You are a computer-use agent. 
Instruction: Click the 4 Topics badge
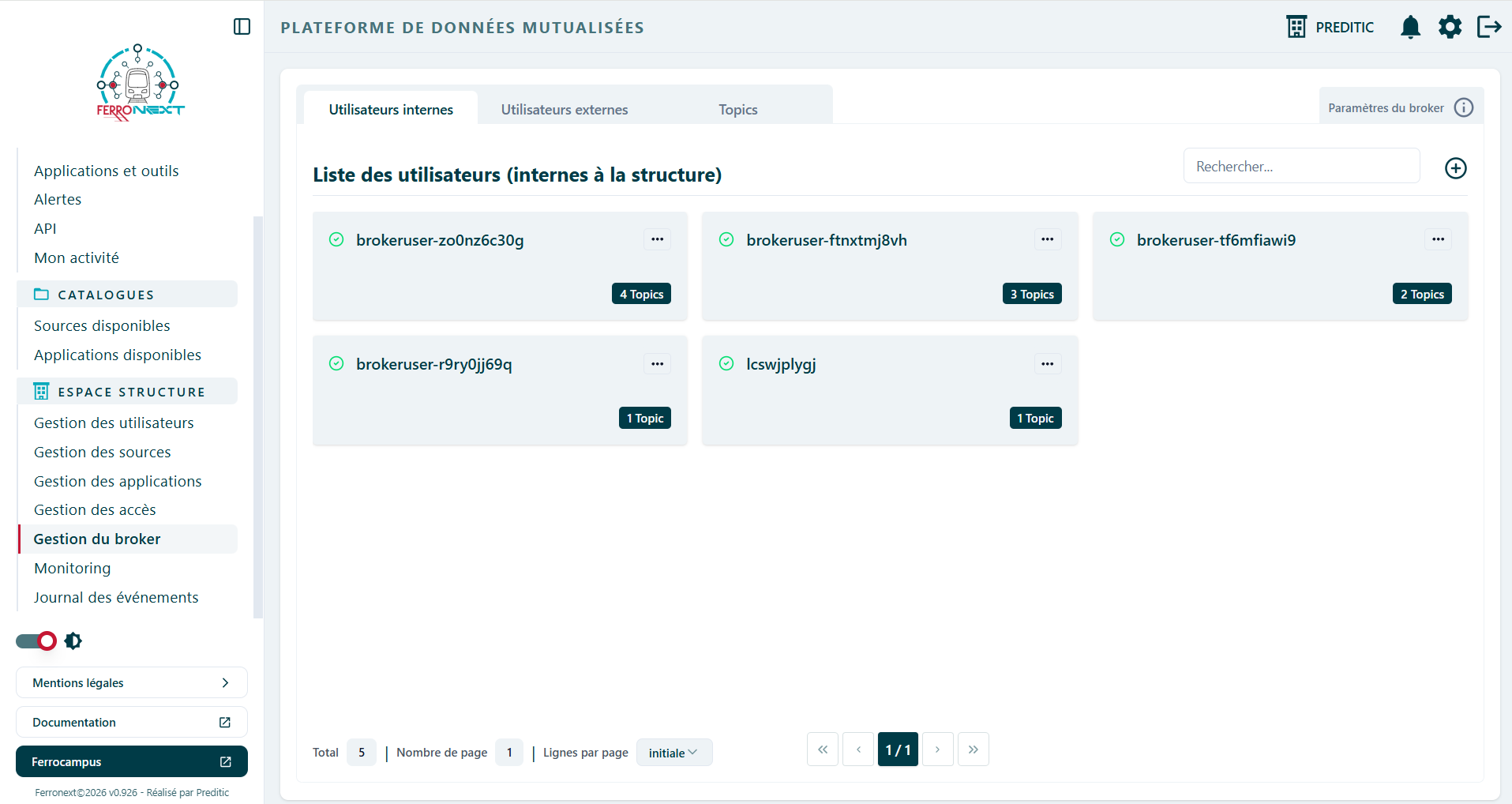click(641, 294)
